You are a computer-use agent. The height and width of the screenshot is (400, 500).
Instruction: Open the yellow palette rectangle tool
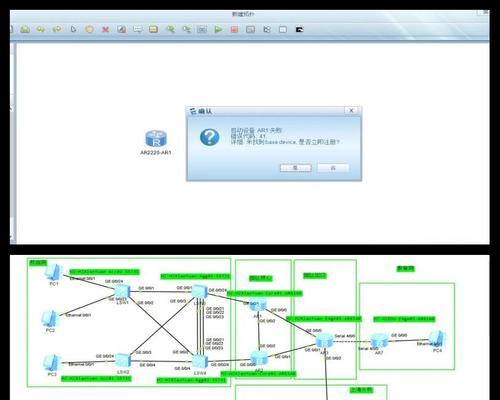pos(153,29)
